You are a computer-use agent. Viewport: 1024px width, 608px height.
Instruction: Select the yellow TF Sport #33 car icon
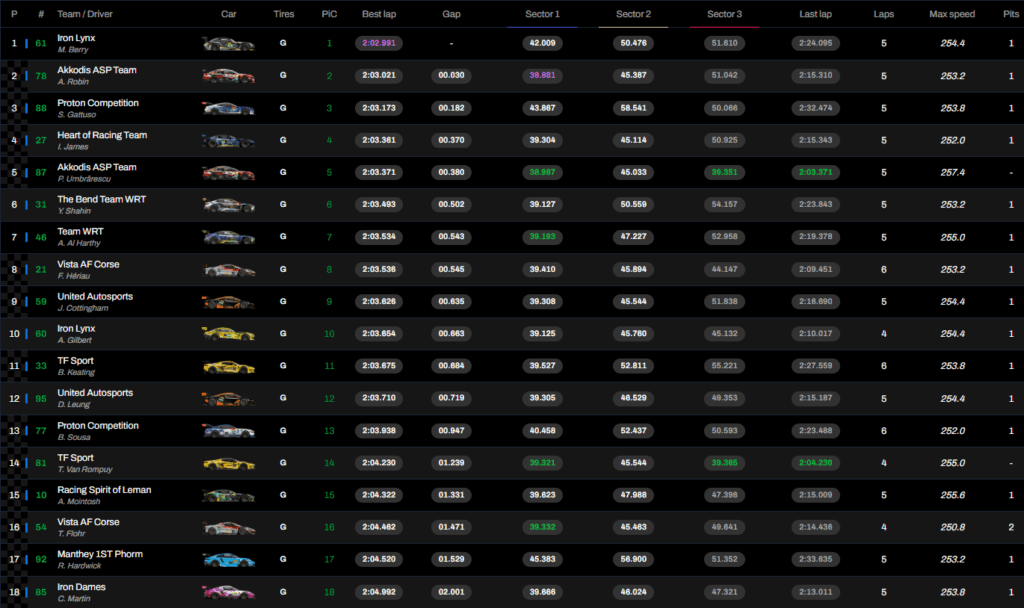point(228,367)
